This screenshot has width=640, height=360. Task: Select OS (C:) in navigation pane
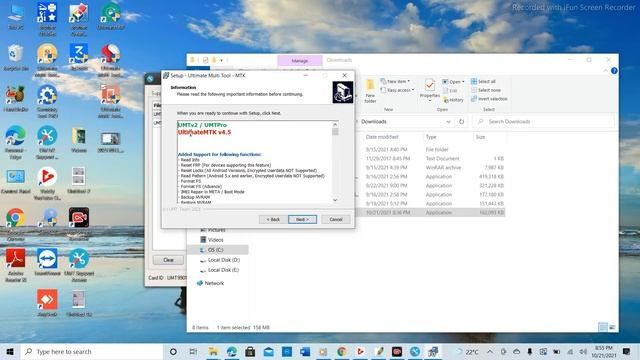tap(217, 250)
